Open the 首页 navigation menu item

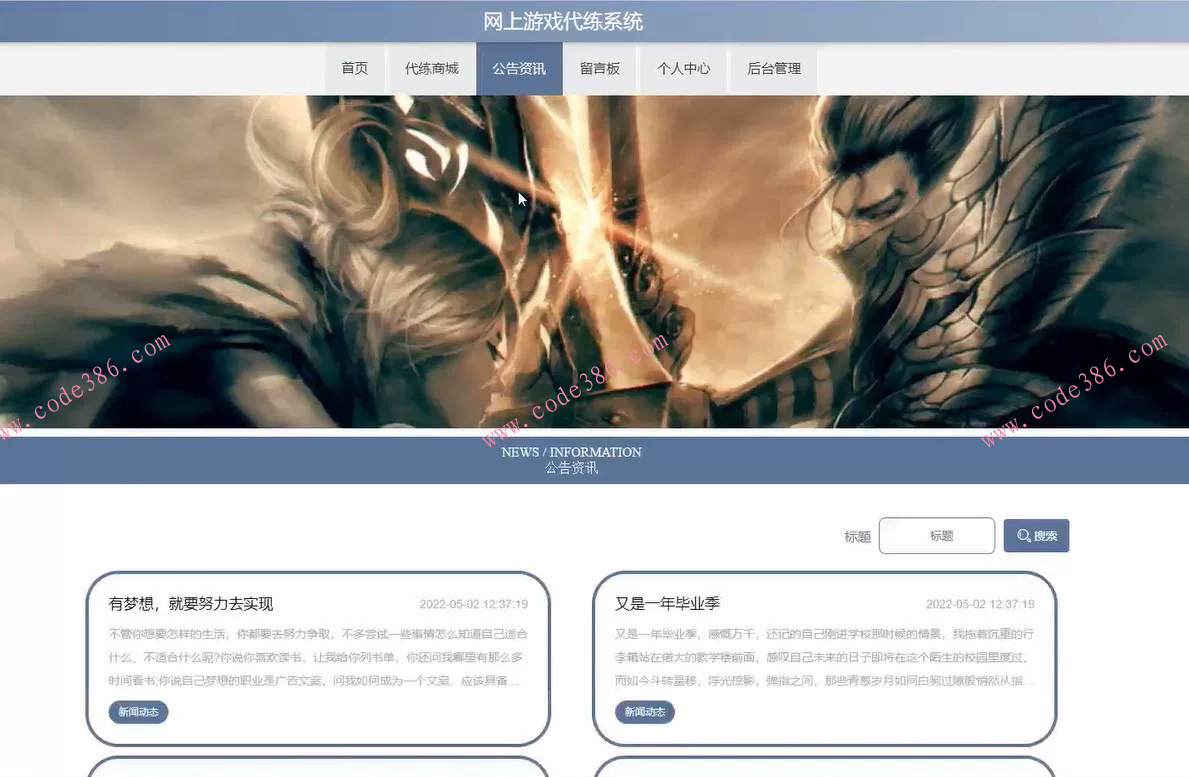pyautogui.click(x=355, y=68)
